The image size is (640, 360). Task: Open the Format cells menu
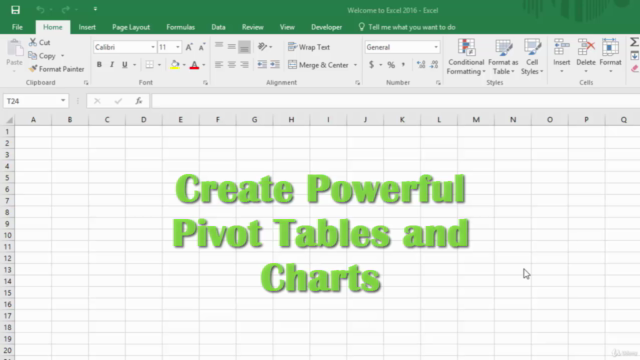610,56
